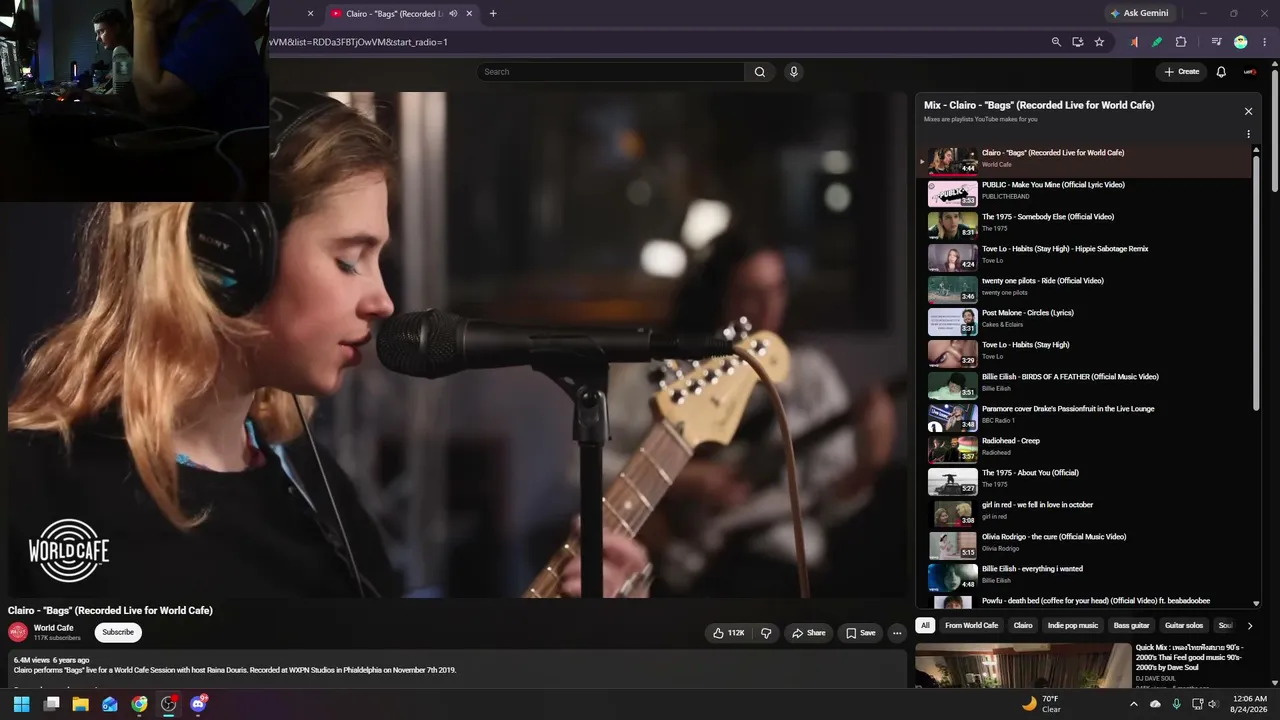The width and height of the screenshot is (1280, 720).
Task: Select the From World Cafe chip
Action: point(972,626)
